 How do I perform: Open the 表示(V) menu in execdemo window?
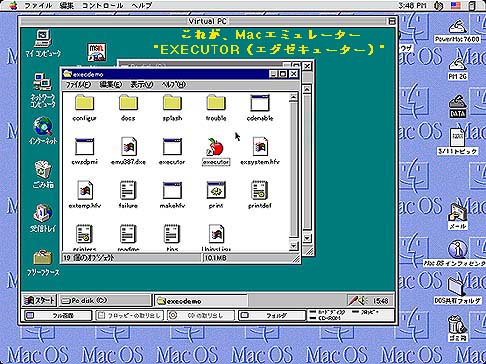(142, 85)
